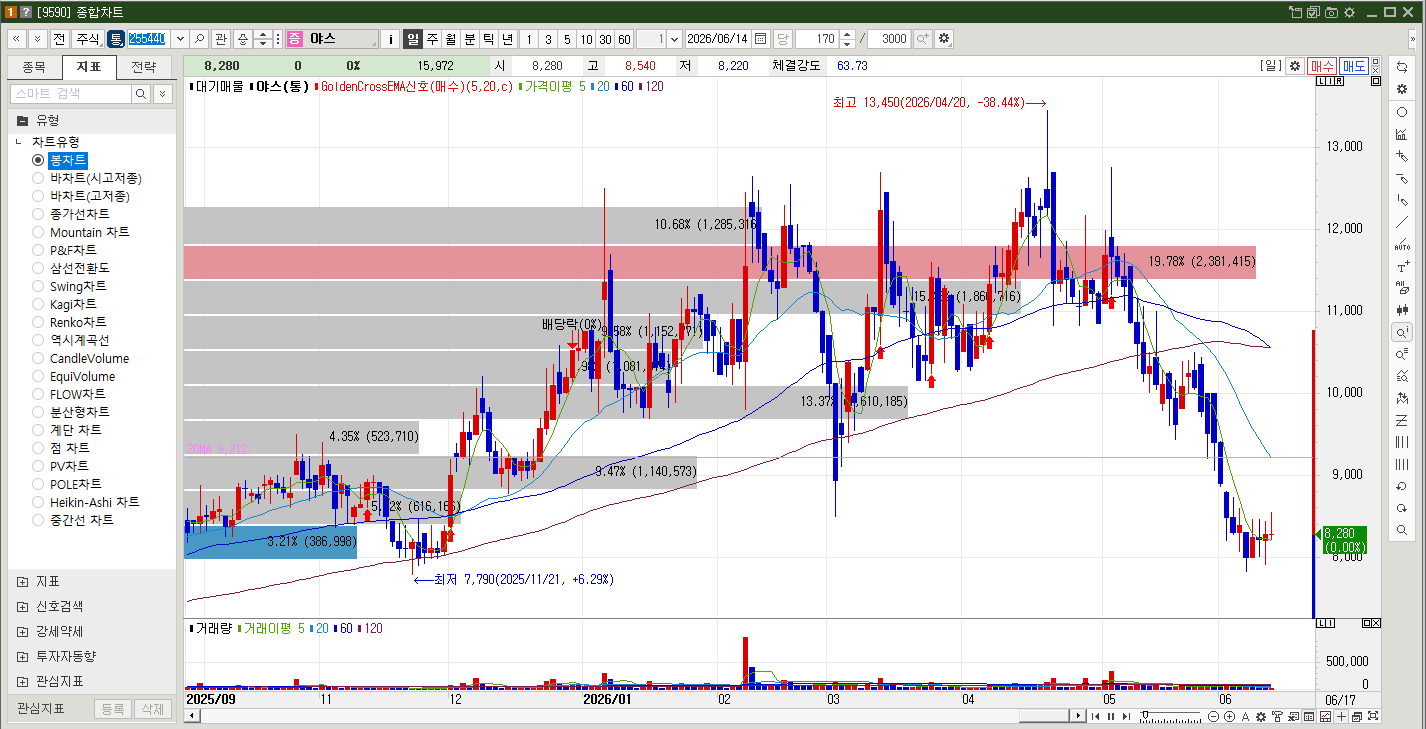Click the 60 minute interval button

tap(624, 39)
